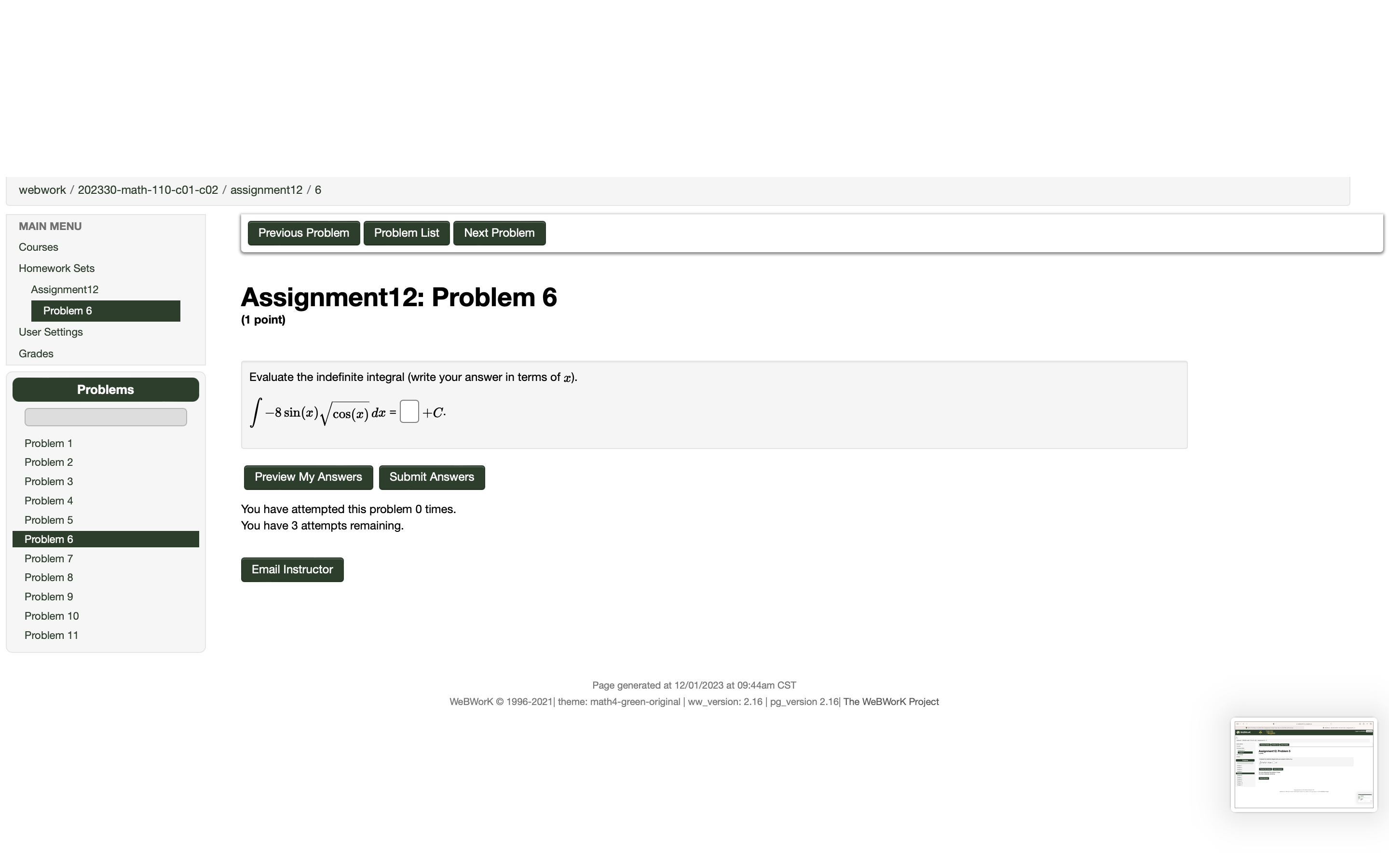Viewport: 1389px width, 868px height.
Task: Click the problems search field
Action: (x=105, y=417)
